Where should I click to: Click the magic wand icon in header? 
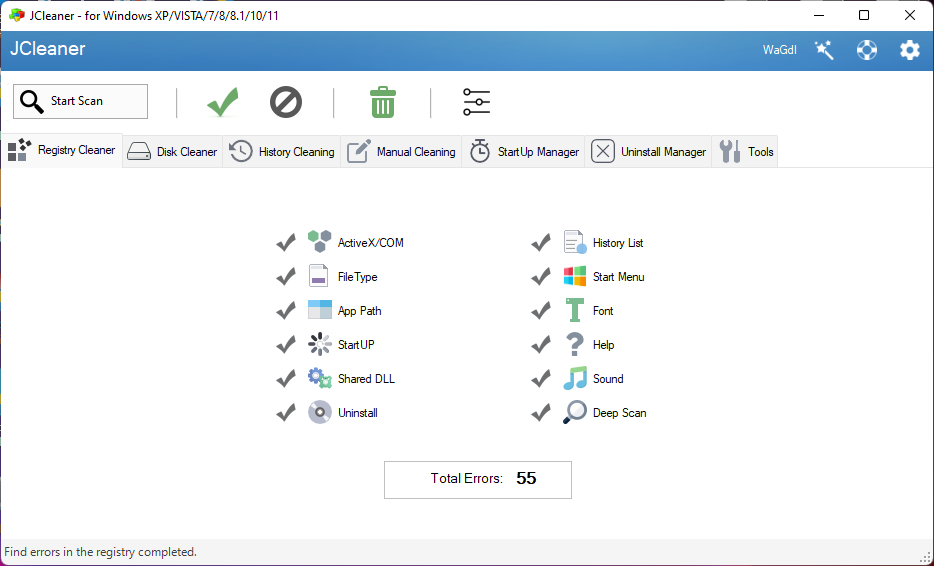pyautogui.click(x=824, y=50)
